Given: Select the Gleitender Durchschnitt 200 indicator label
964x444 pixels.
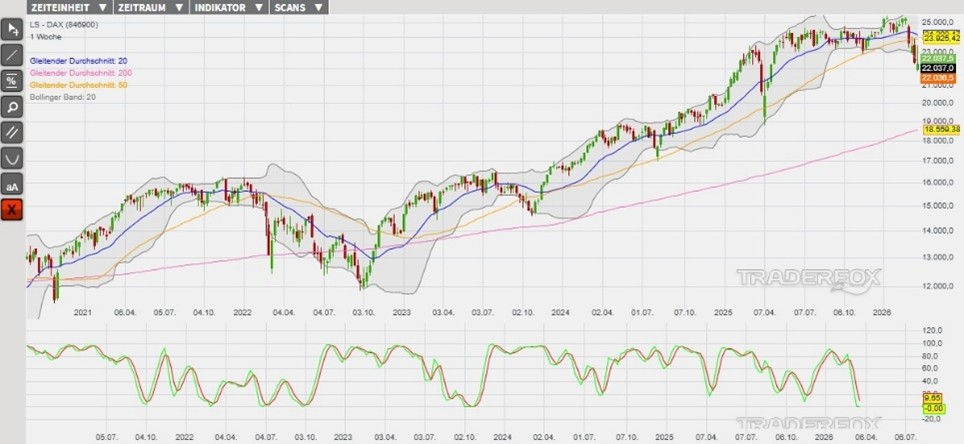Looking at the screenshot, I should [81, 73].
